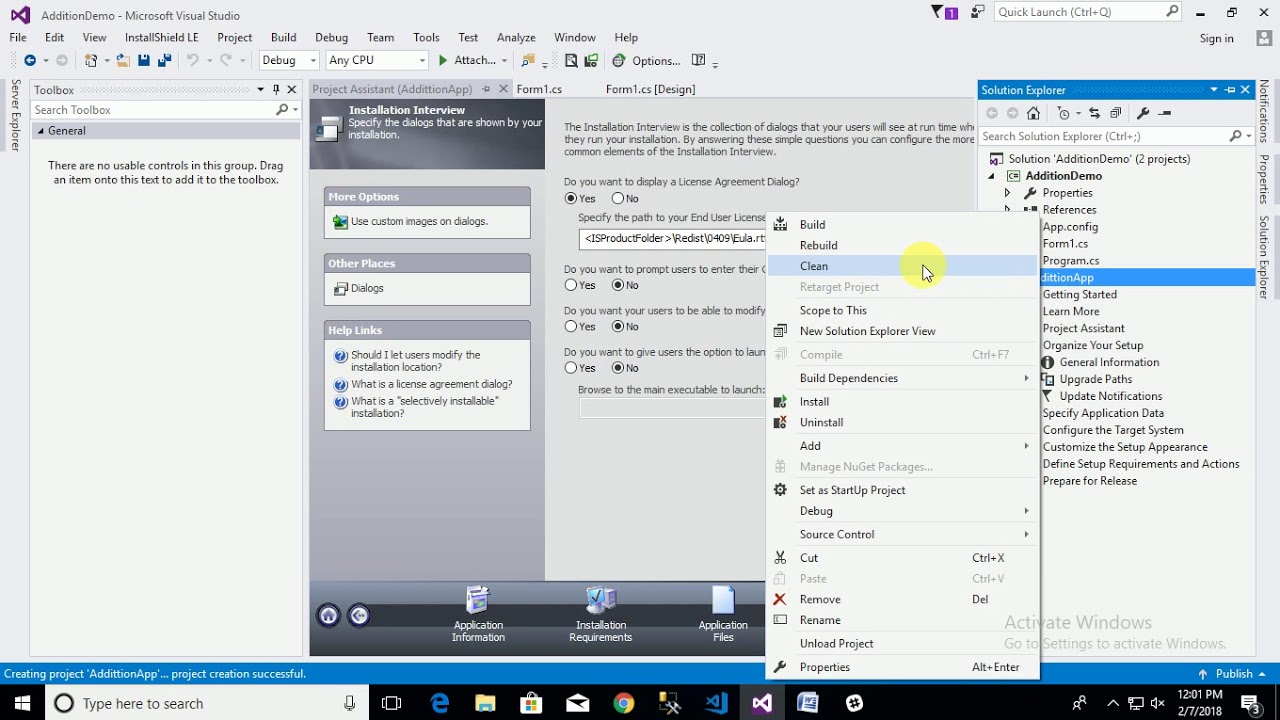Click the Quick Launch search box

[x=1079, y=12]
